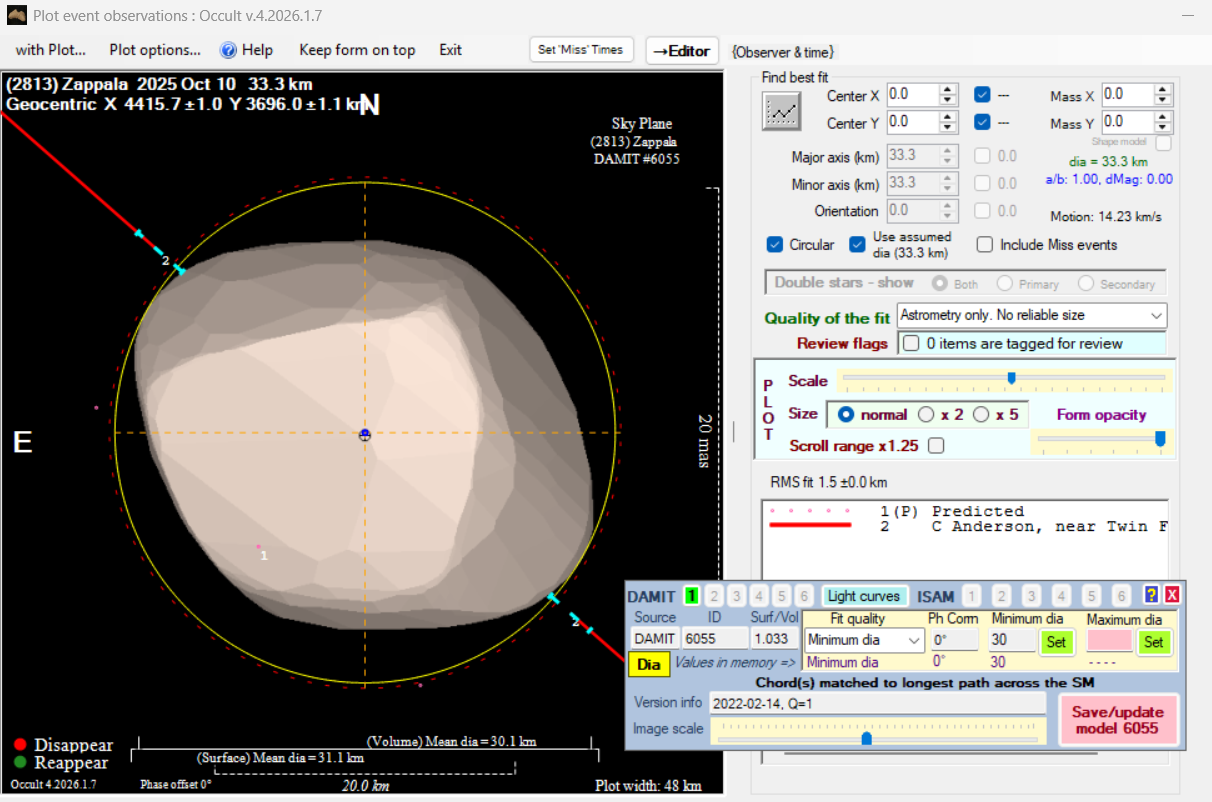Click Center X spinner arrows
This screenshot has height=802, width=1212.
[x=949, y=94]
